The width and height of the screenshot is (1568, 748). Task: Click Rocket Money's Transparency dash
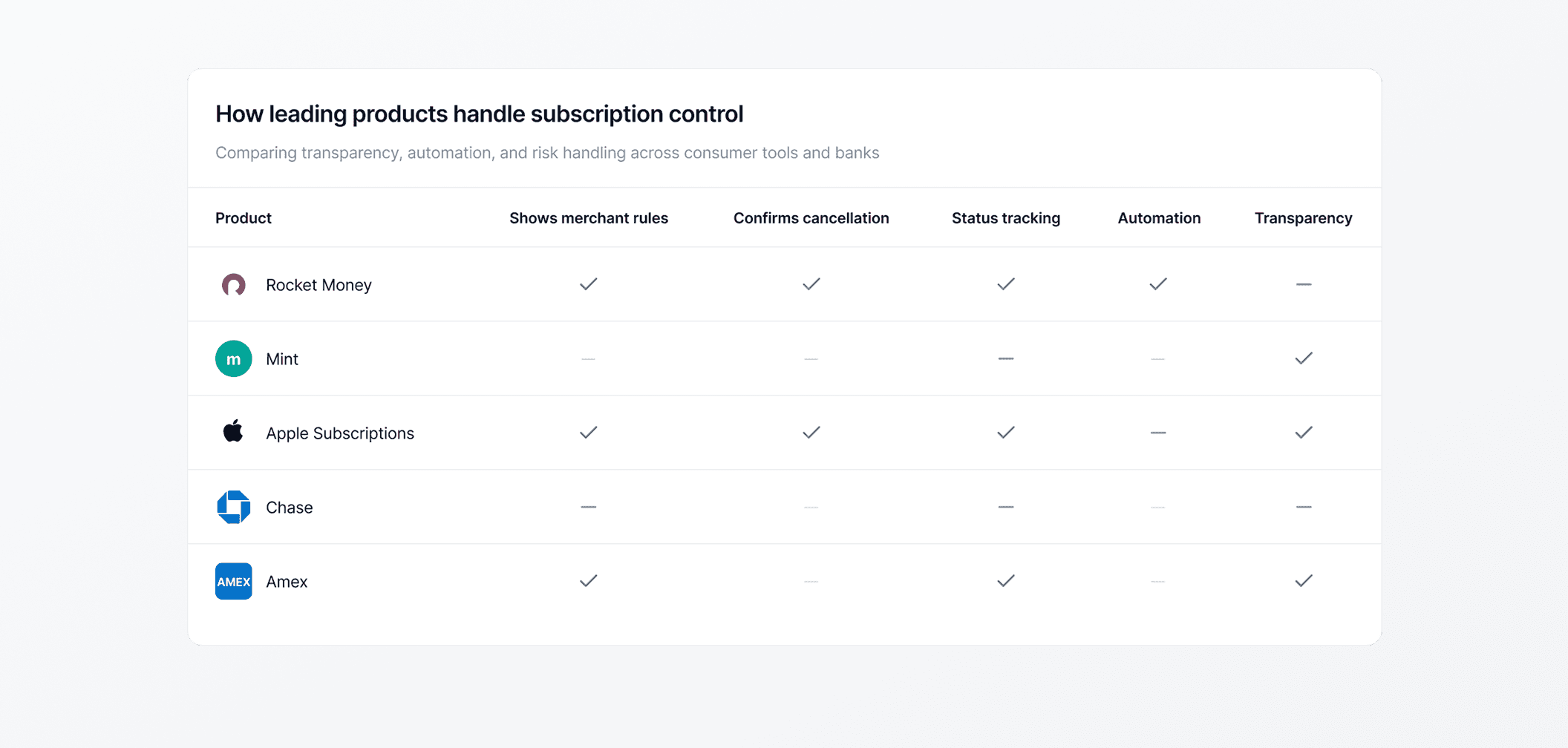click(1303, 284)
